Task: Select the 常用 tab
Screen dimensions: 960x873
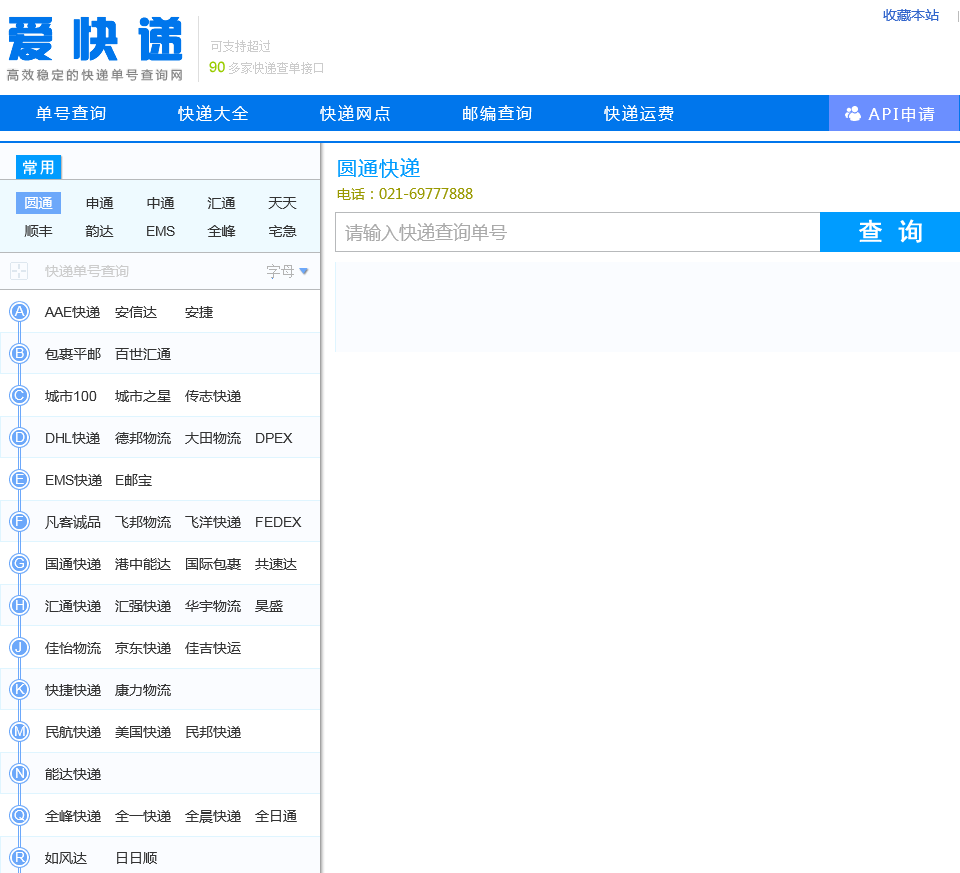Action: pyautogui.click(x=39, y=167)
